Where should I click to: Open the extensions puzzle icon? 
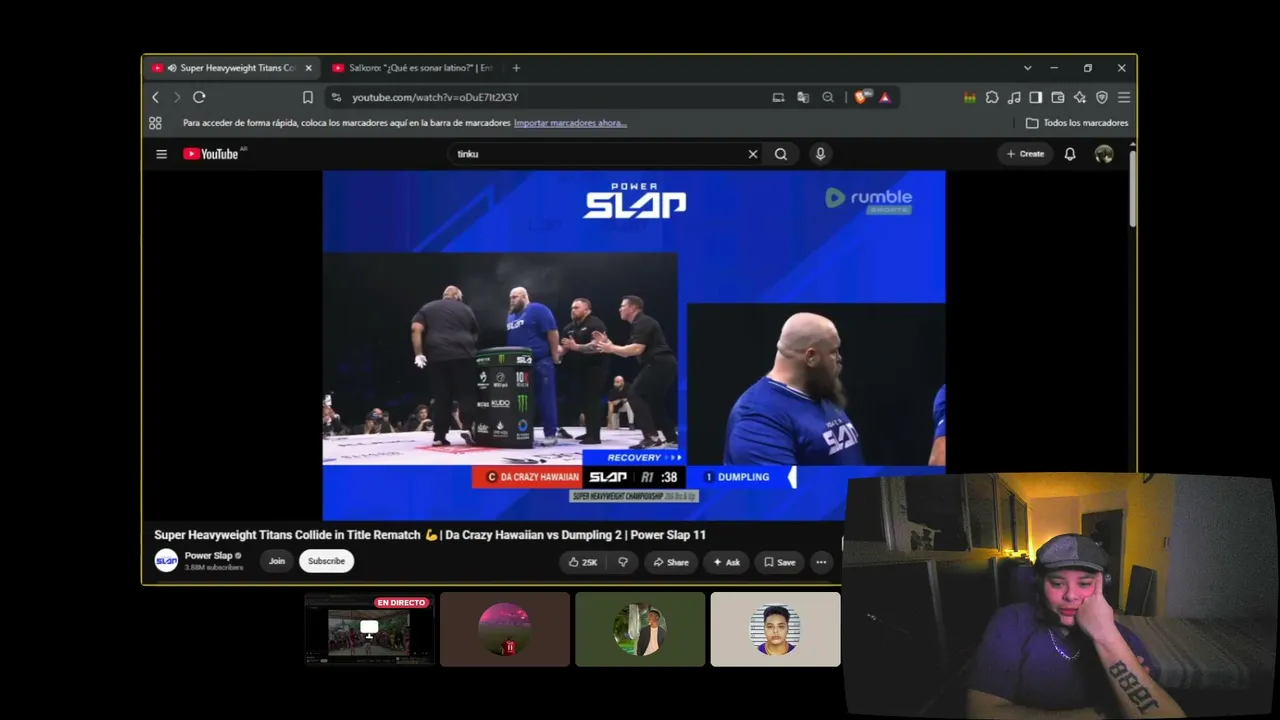point(992,97)
